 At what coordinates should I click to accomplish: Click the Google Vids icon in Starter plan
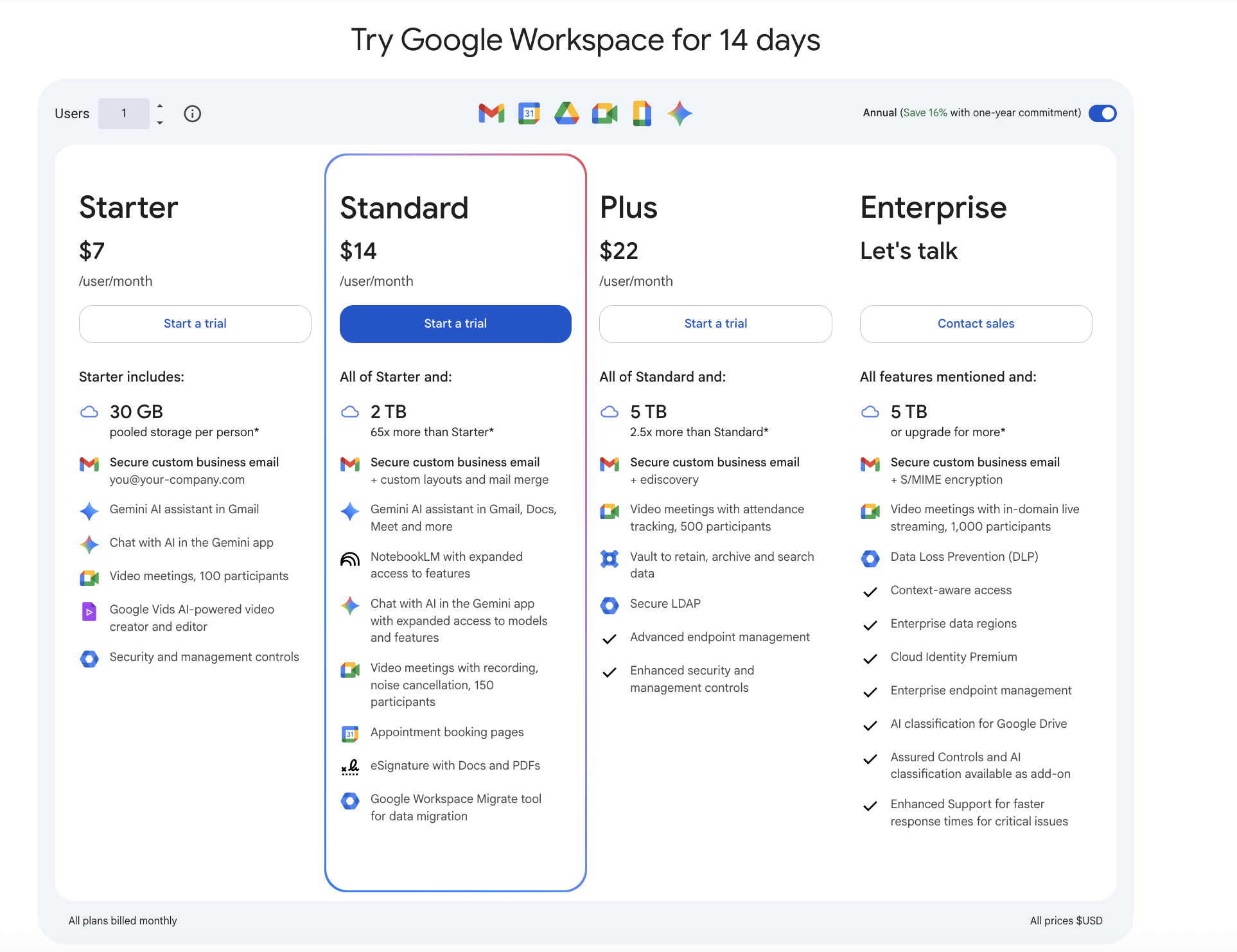tap(89, 611)
